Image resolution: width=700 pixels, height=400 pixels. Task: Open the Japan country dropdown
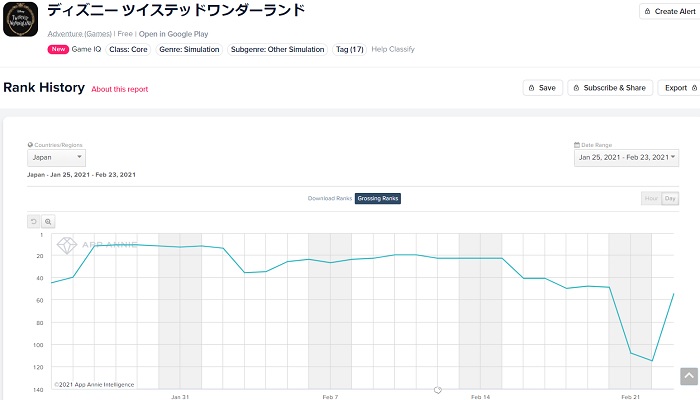pyautogui.click(x=56, y=158)
